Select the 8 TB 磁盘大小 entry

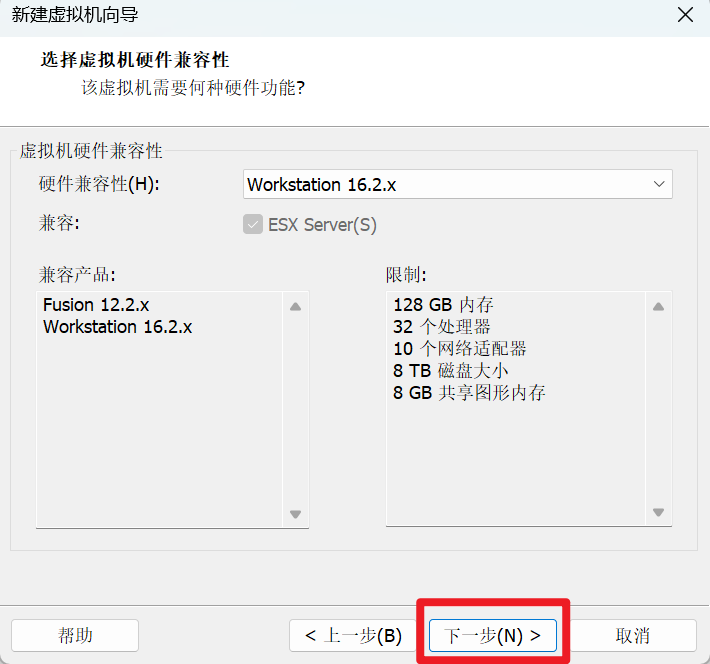[x=451, y=370]
